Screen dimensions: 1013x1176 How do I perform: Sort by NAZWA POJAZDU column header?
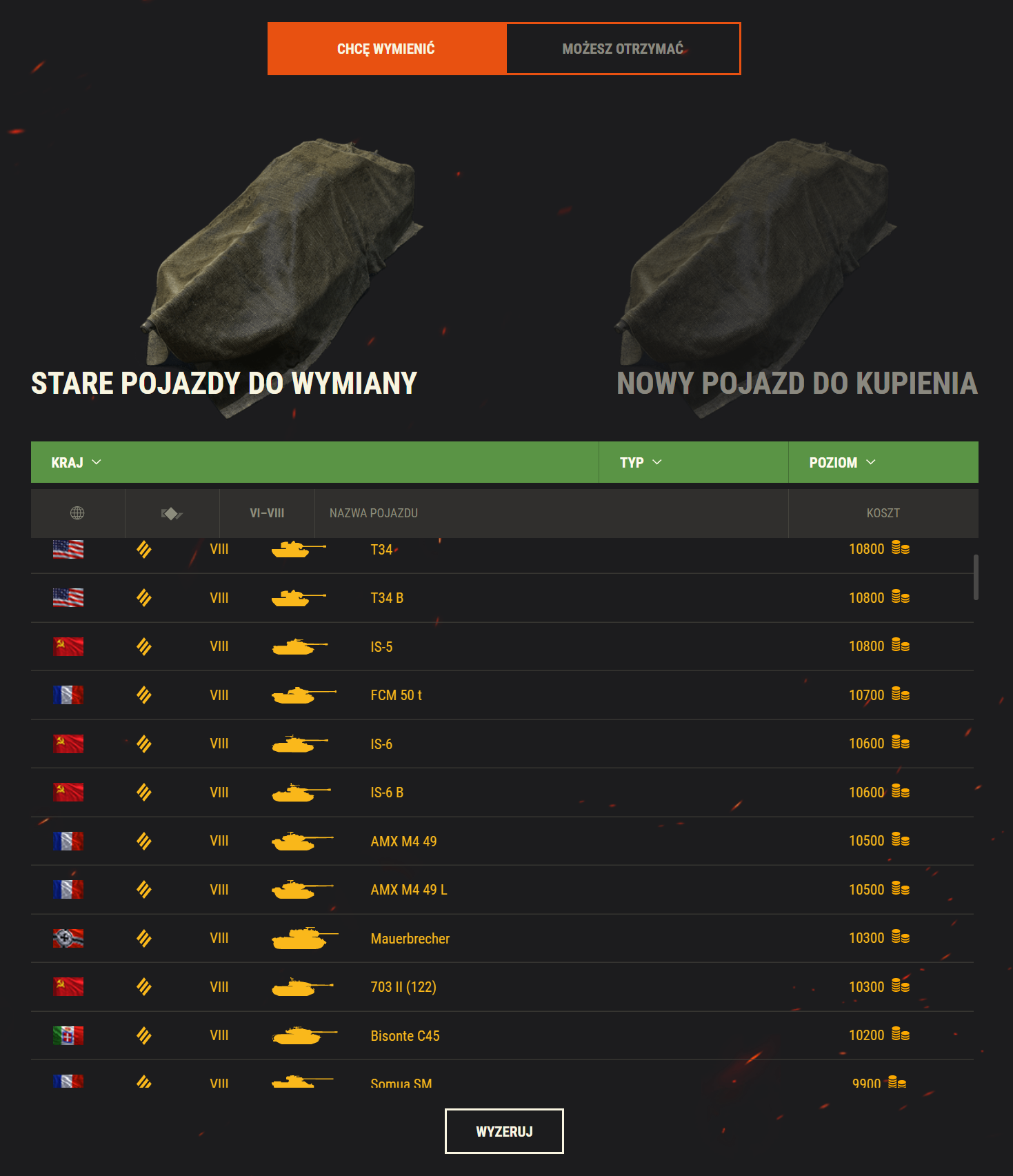pos(374,513)
